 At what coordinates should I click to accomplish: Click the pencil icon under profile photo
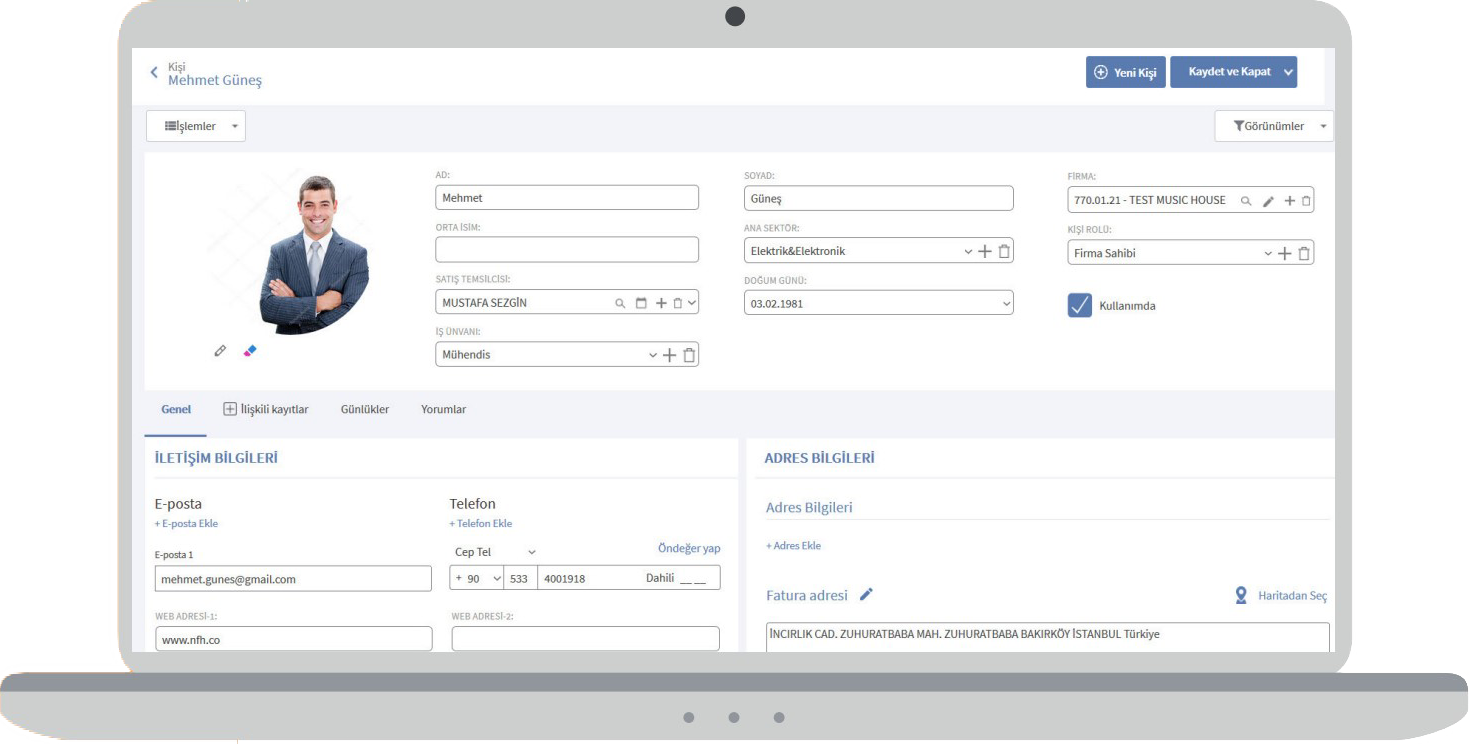(220, 351)
